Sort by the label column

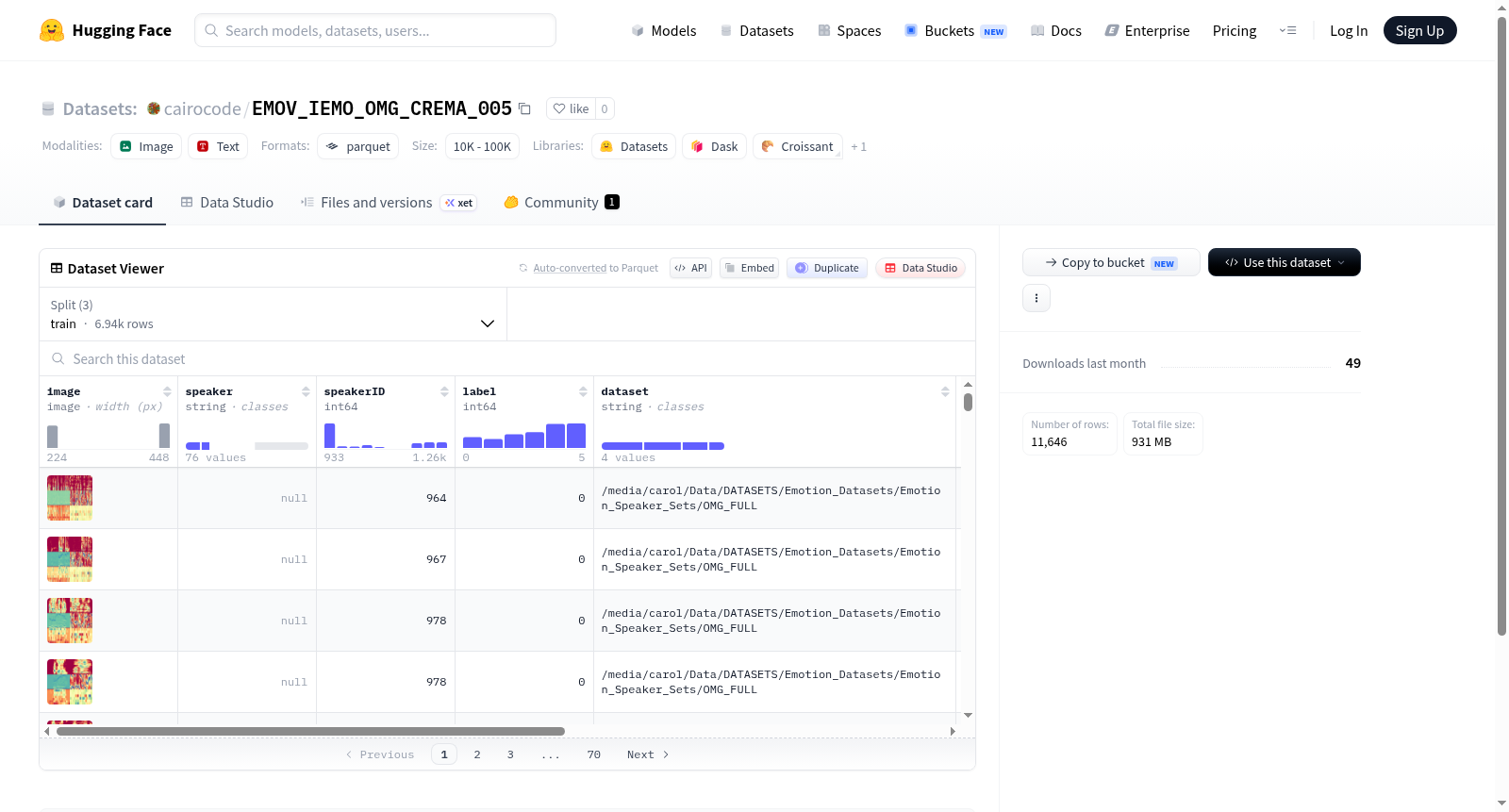click(583, 391)
